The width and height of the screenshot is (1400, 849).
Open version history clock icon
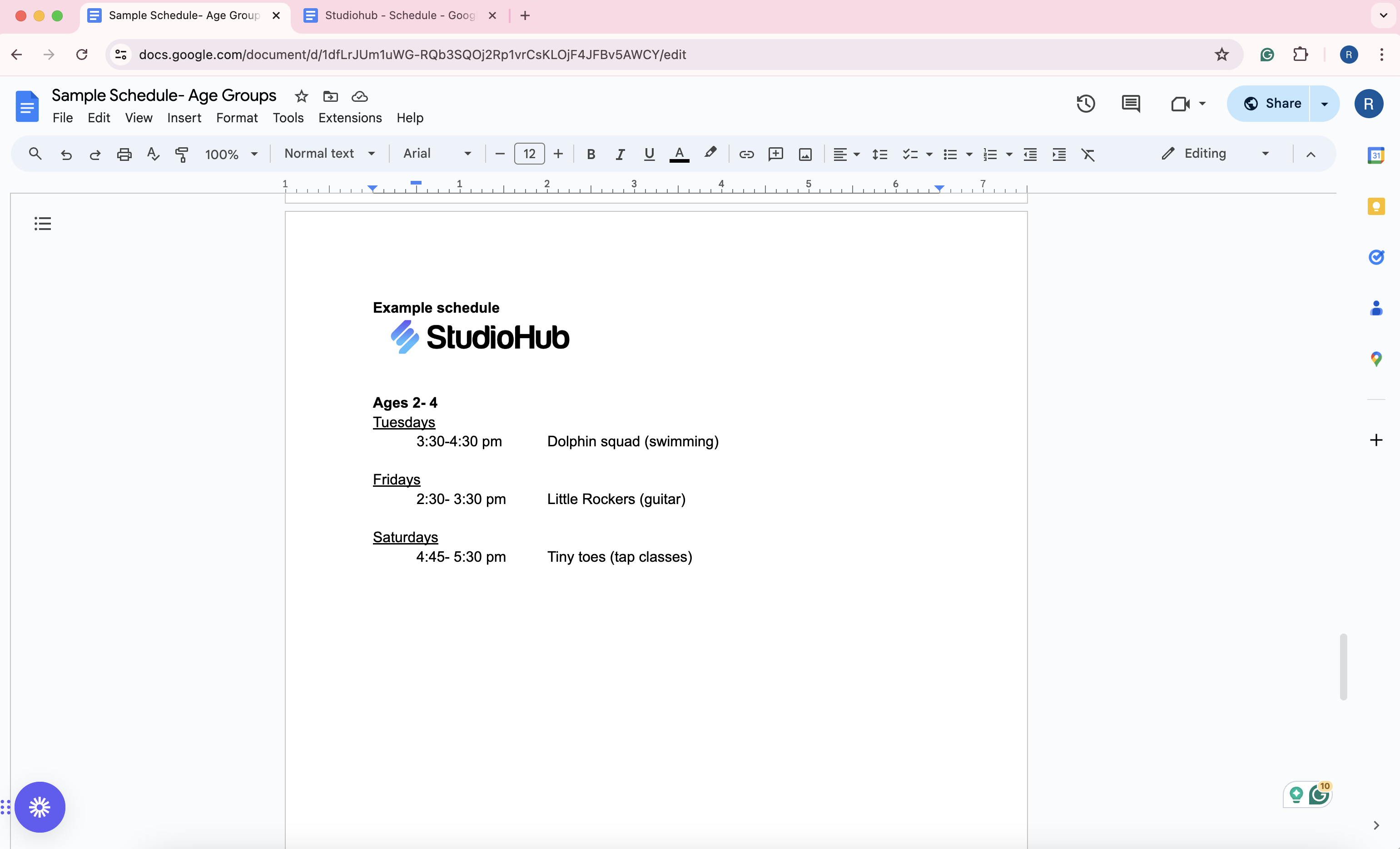pyautogui.click(x=1085, y=104)
